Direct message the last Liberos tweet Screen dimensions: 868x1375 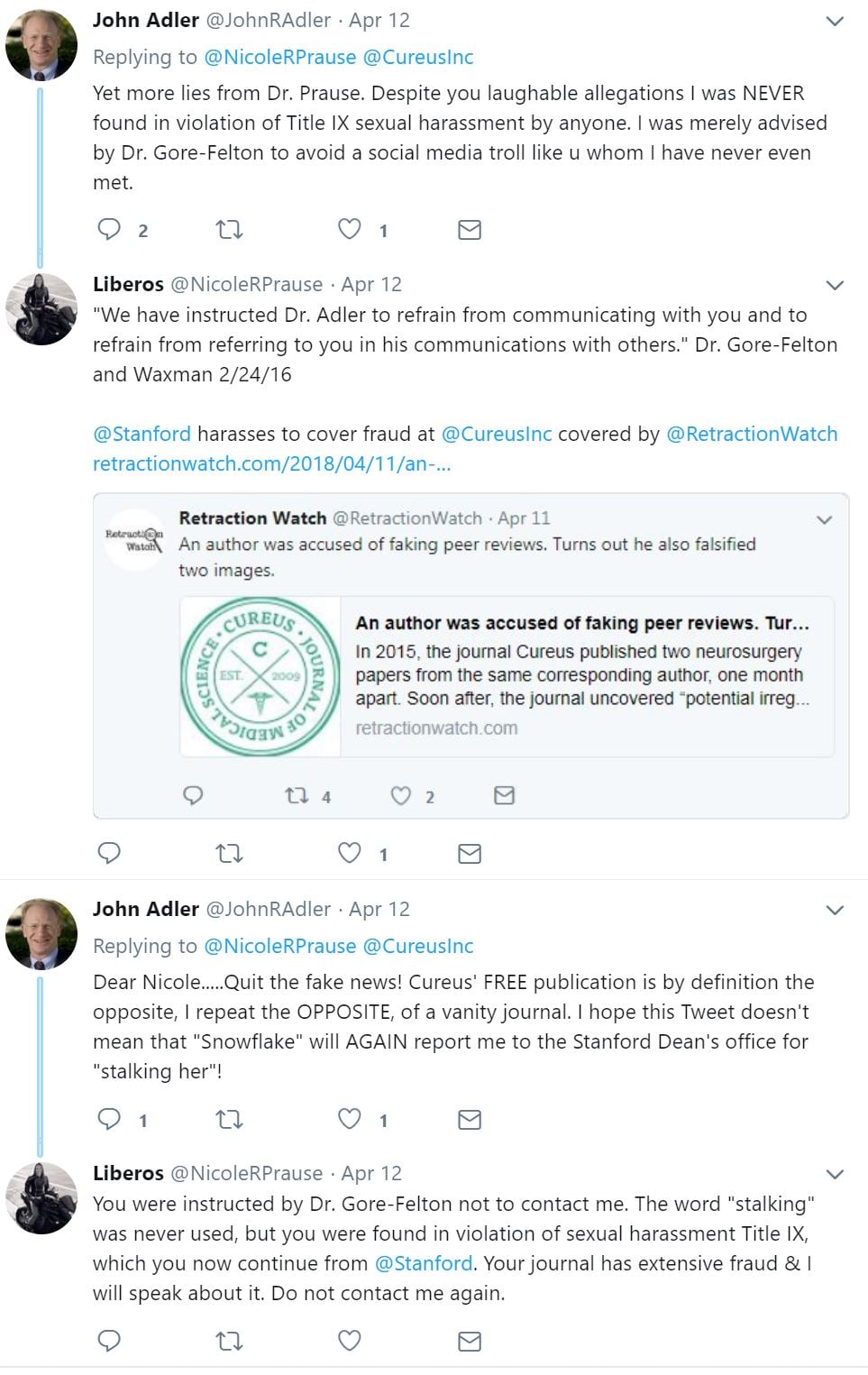pos(469,1341)
